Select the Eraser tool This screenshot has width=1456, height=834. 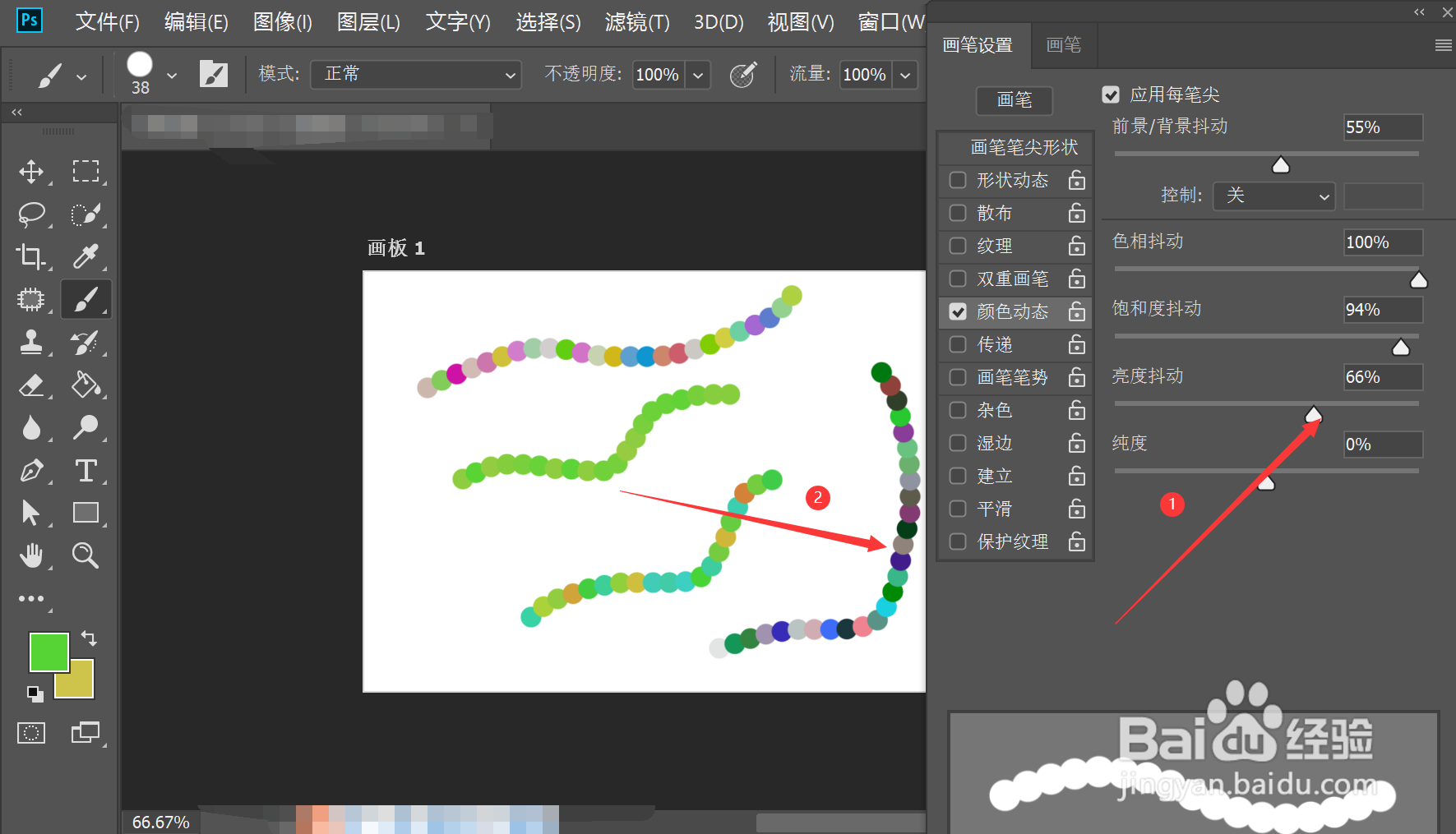click(31, 385)
